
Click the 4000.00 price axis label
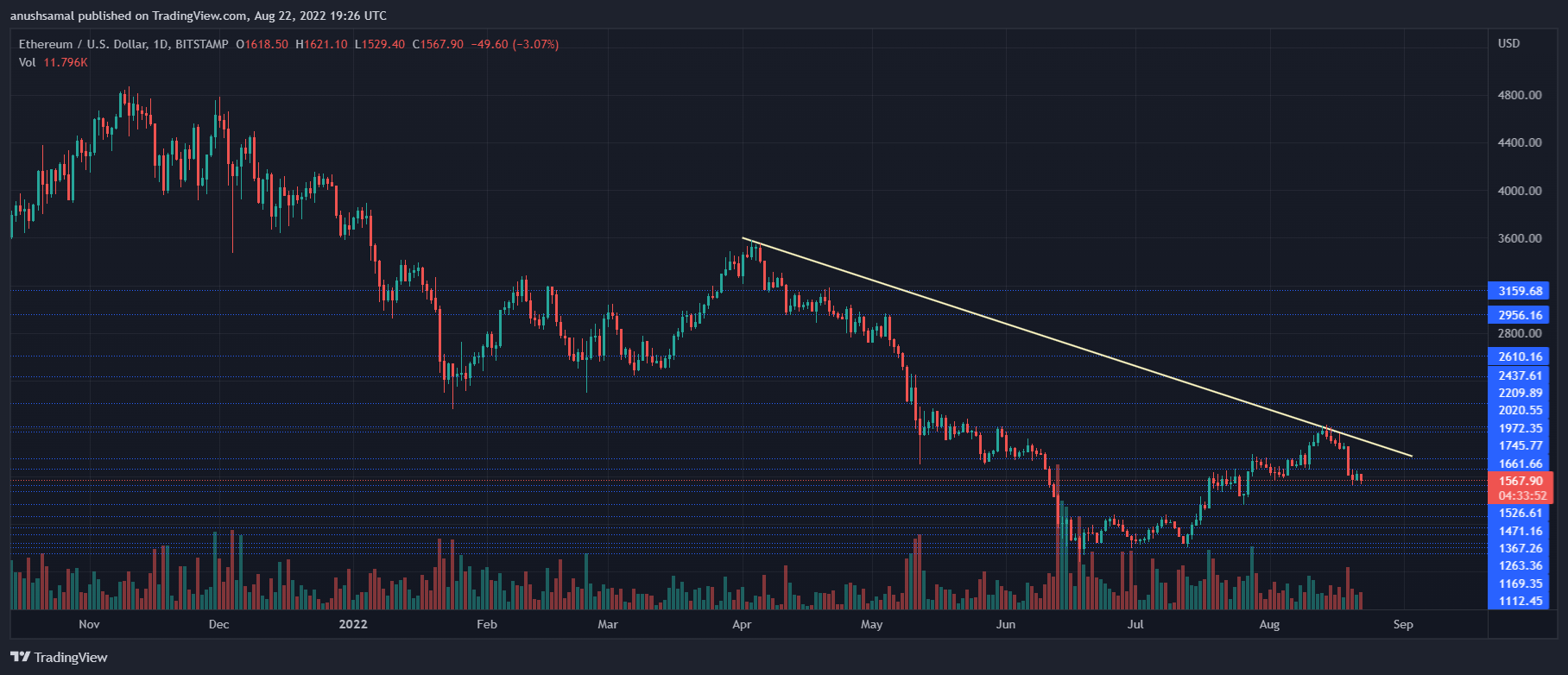pos(1520,191)
